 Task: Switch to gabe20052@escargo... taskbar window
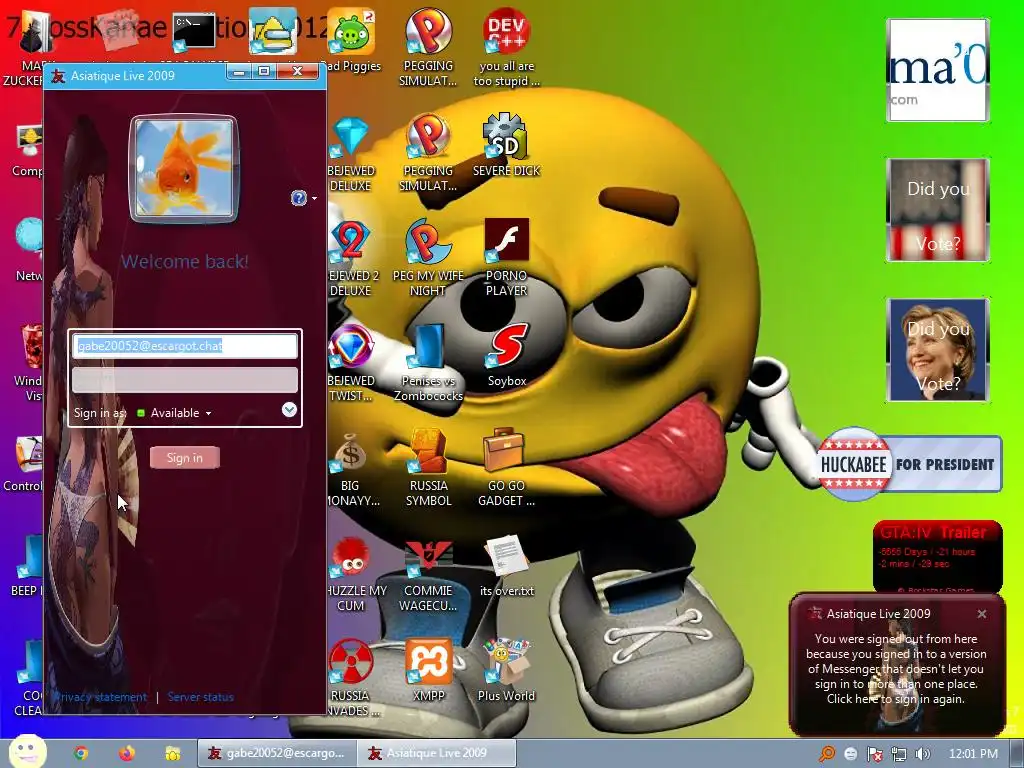[277, 753]
